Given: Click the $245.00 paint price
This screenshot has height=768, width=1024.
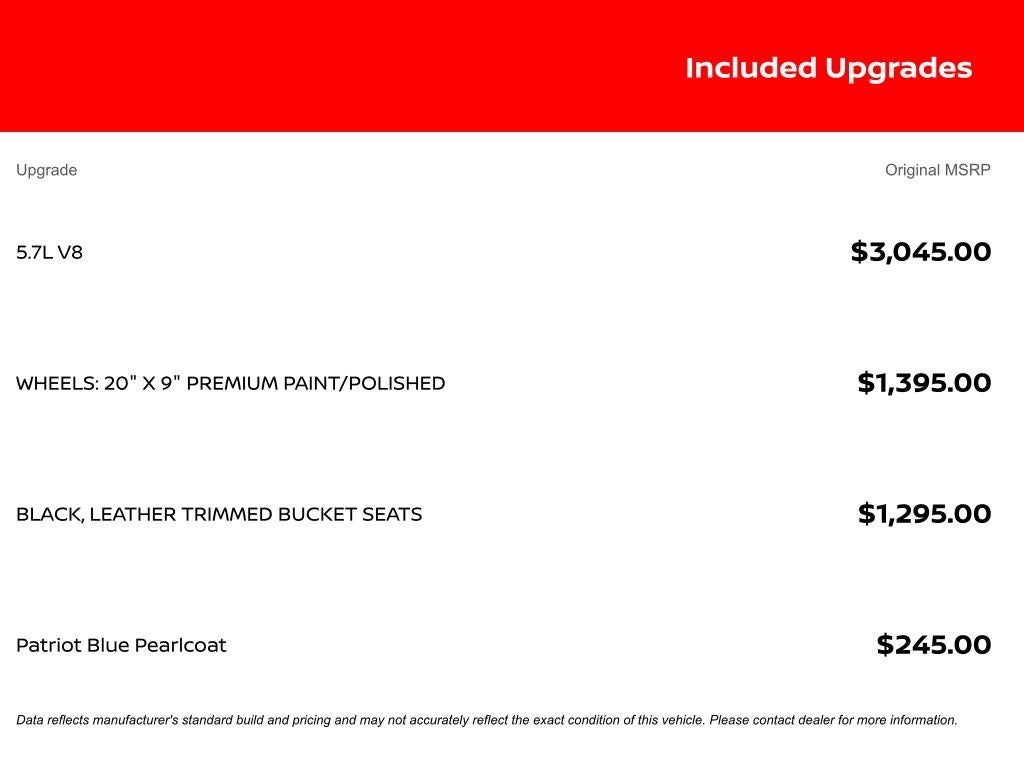Looking at the screenshot, I should coord(933,645).
